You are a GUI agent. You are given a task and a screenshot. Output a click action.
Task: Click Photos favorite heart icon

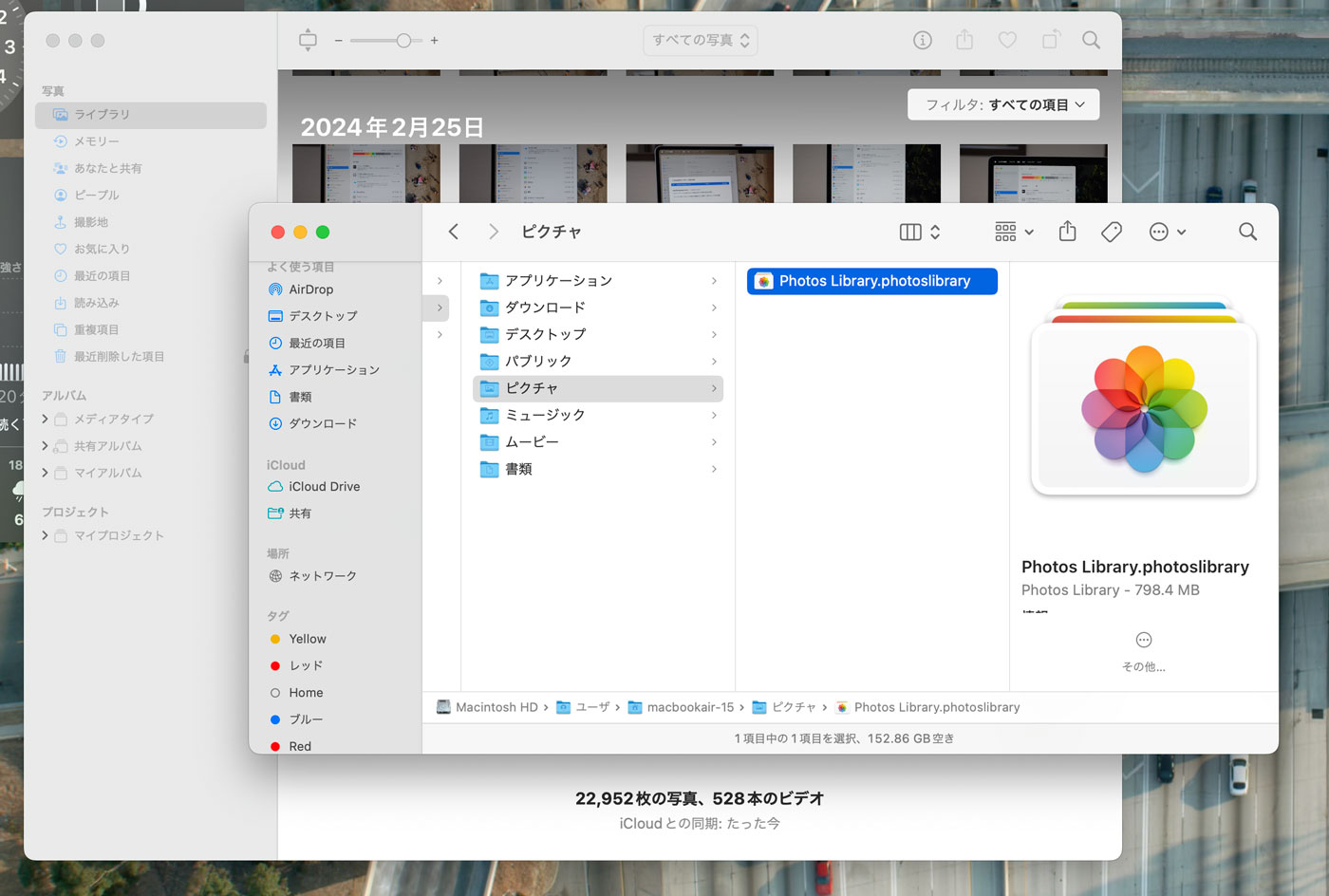point(1007,40)
